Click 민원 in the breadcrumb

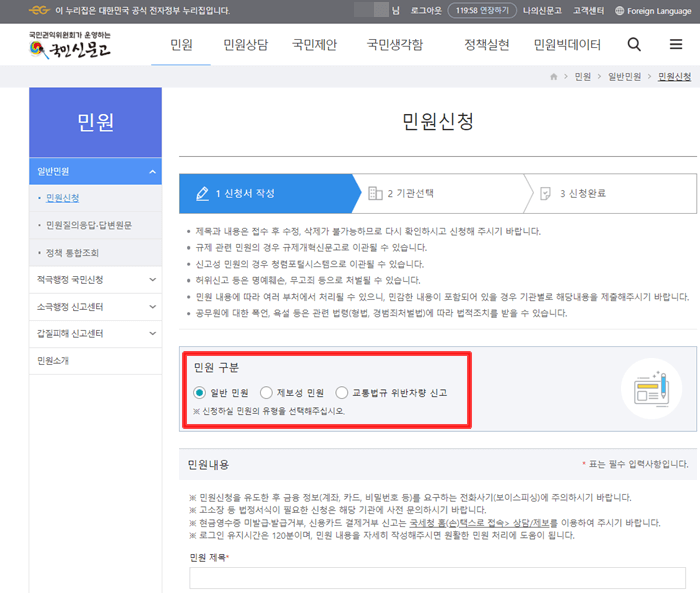pos(583,77)
